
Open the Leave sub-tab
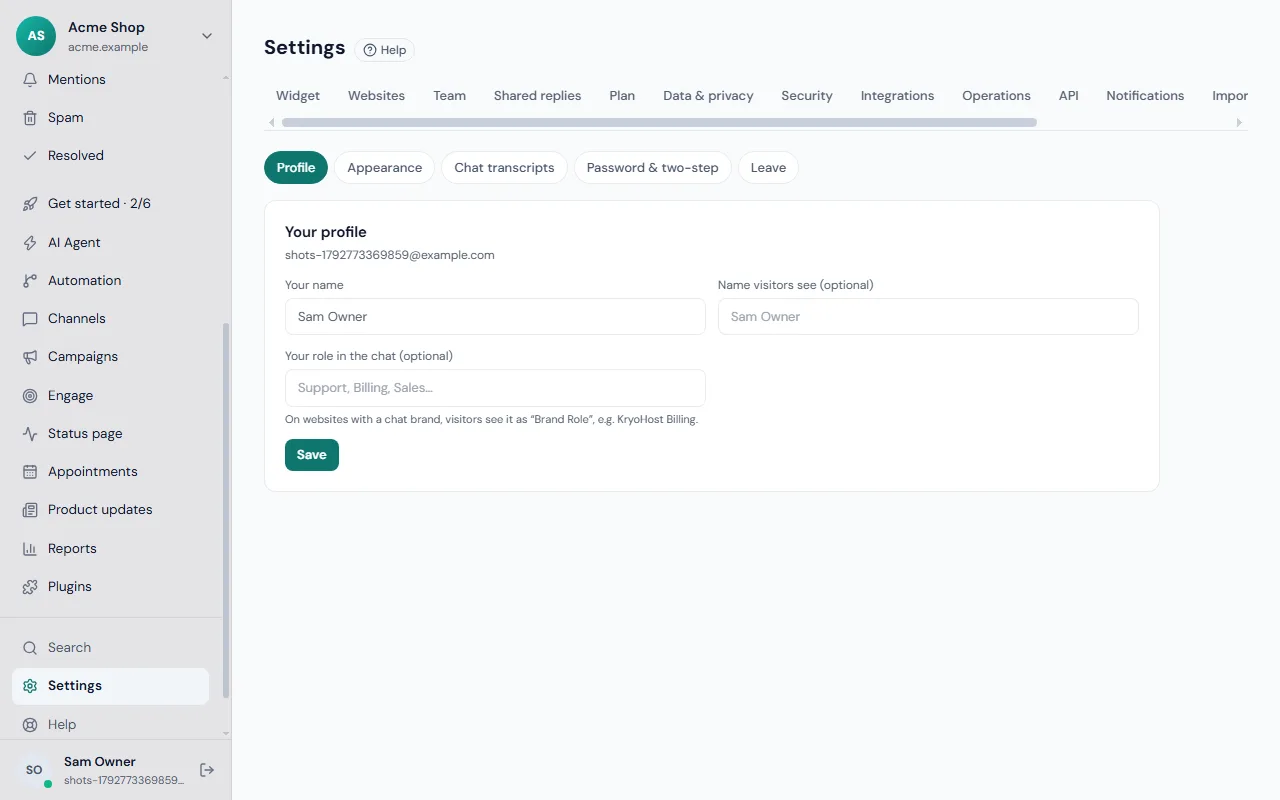768,167
